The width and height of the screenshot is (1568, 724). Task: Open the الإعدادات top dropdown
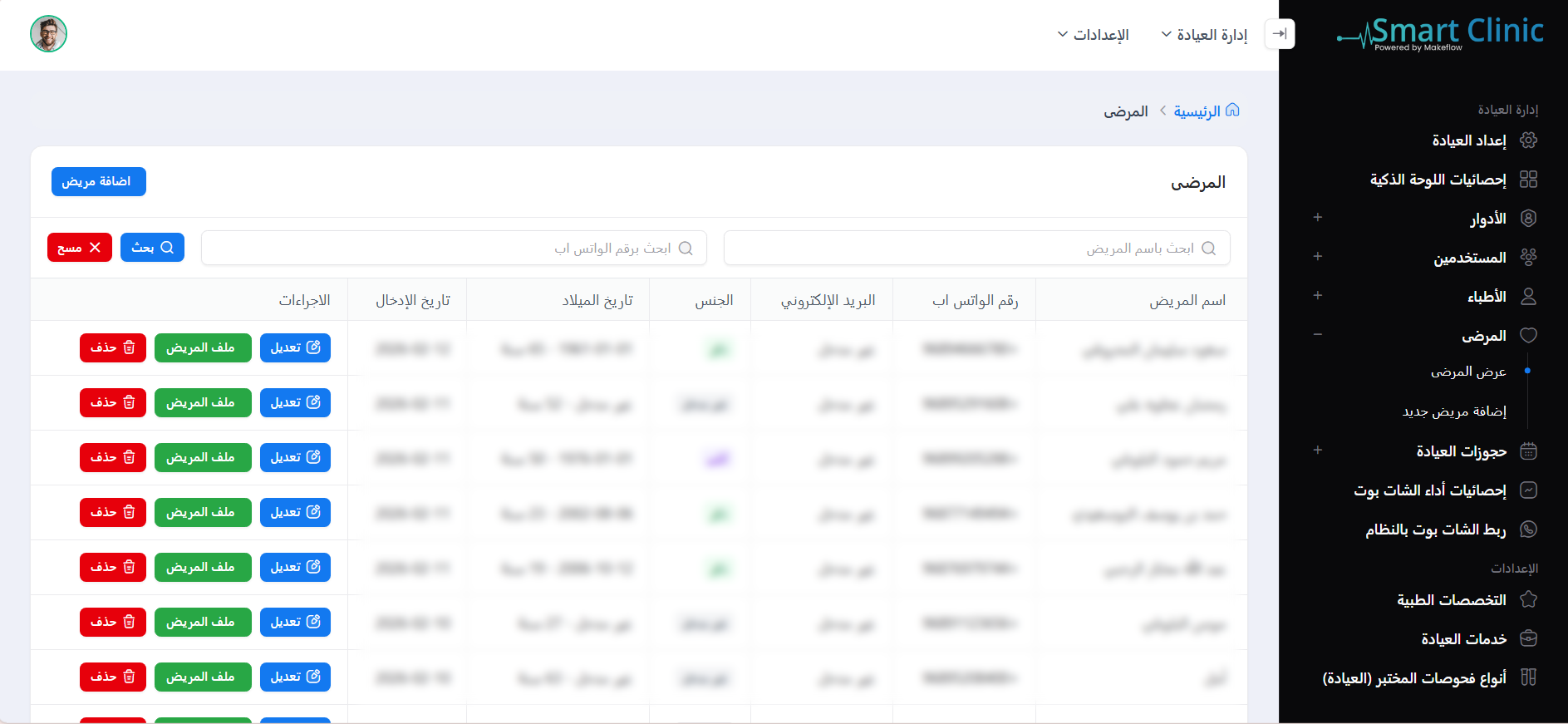click(1093, 35)
